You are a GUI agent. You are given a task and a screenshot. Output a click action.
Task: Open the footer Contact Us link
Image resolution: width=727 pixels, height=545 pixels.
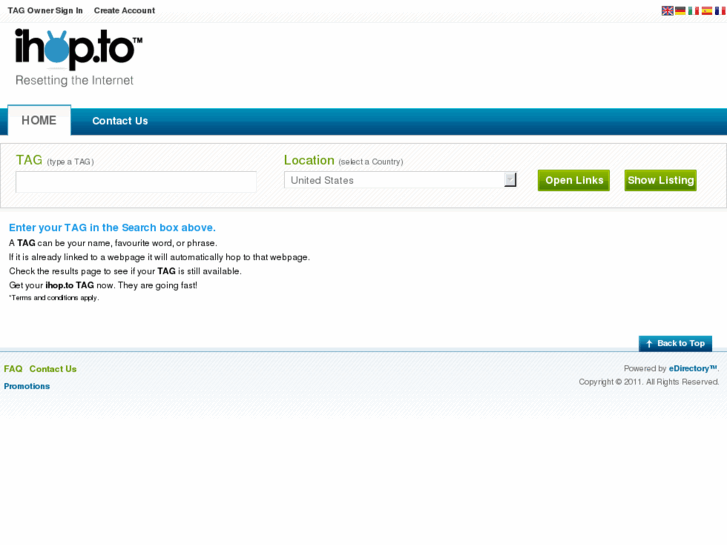(53, 369)
